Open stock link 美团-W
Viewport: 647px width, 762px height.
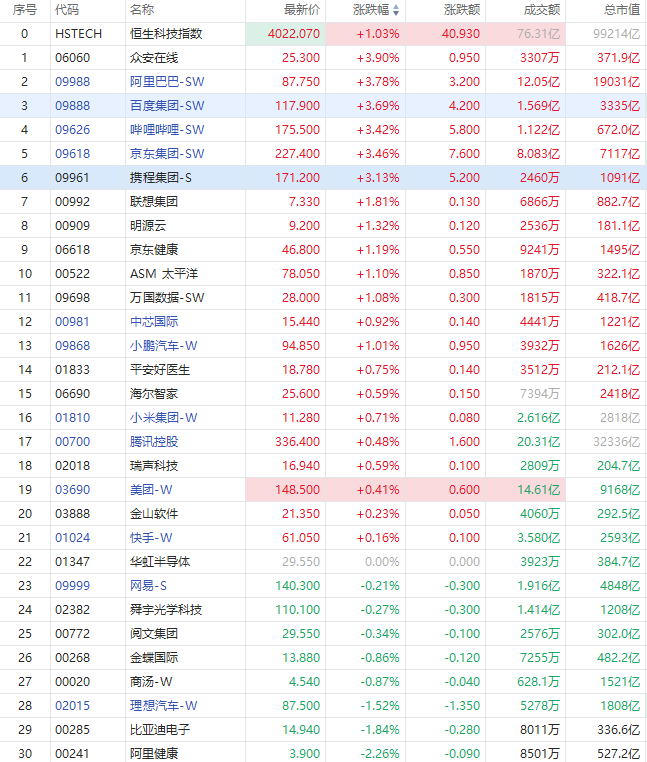[151, 490]
